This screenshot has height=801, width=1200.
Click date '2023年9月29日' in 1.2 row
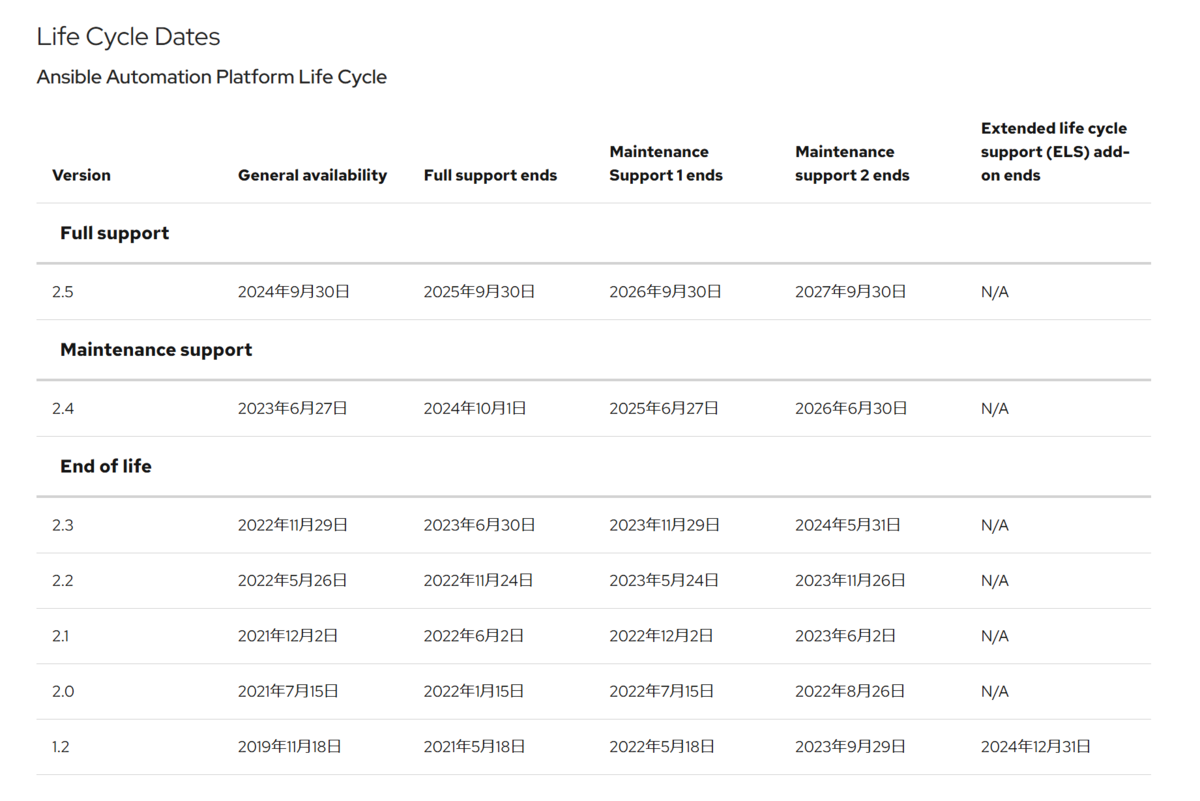(x=851, y=747)
